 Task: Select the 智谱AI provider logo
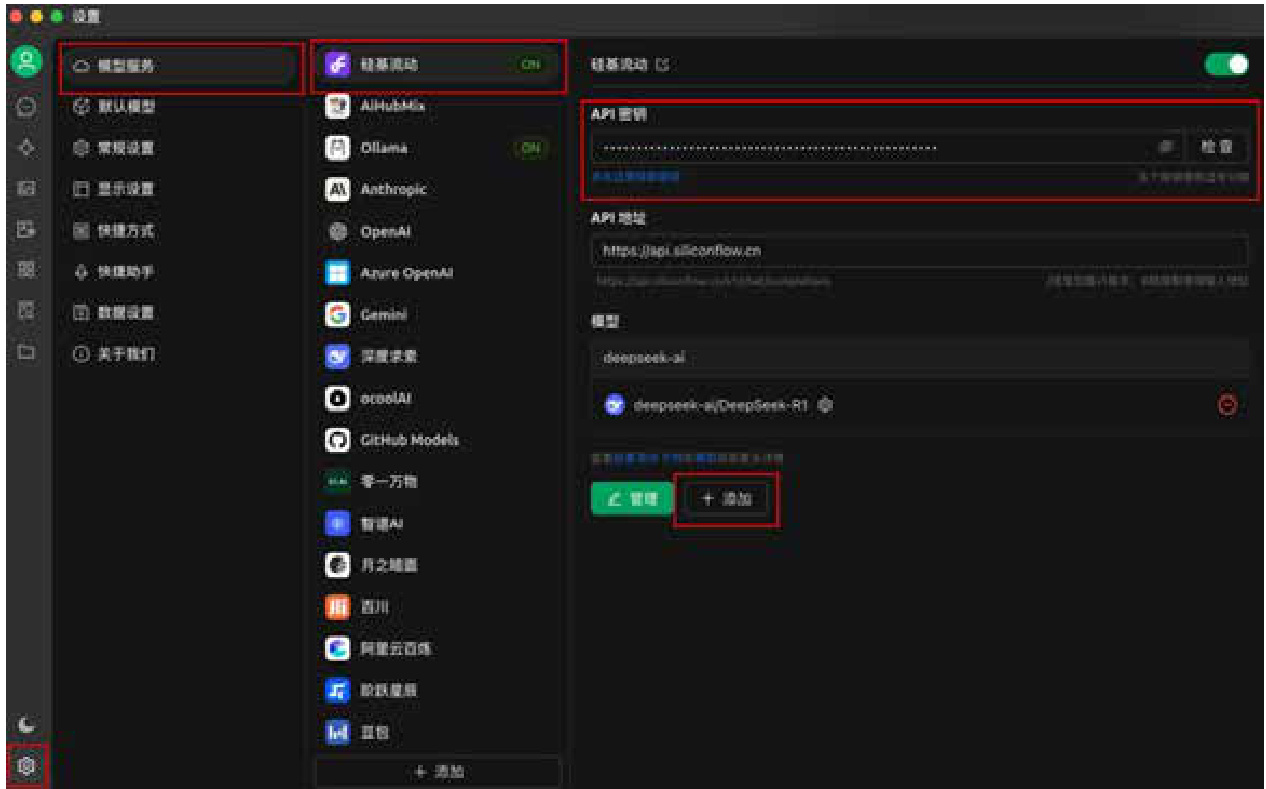(338, 523)
